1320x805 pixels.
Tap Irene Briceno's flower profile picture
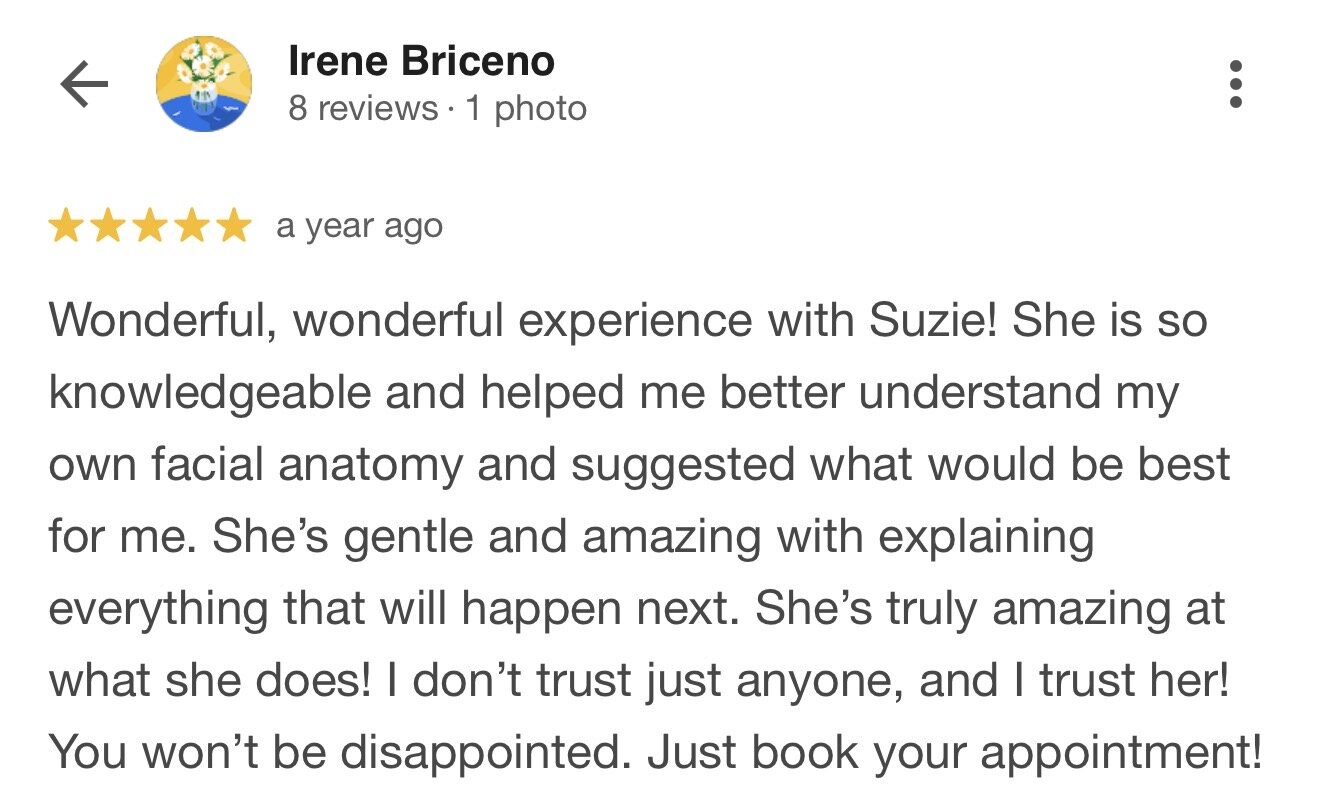(204, 84)
